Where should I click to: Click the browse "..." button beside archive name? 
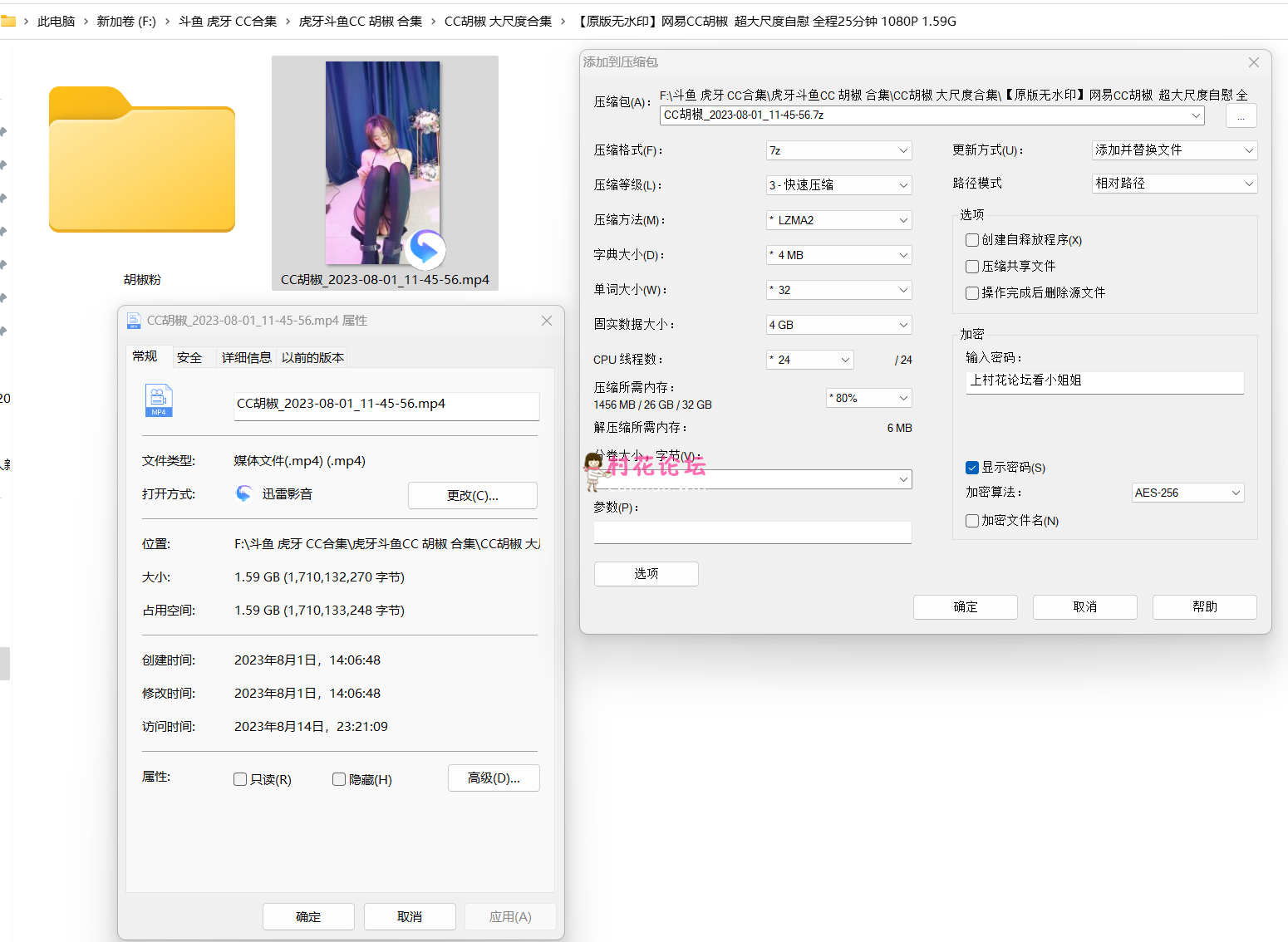pos(1241,116)
